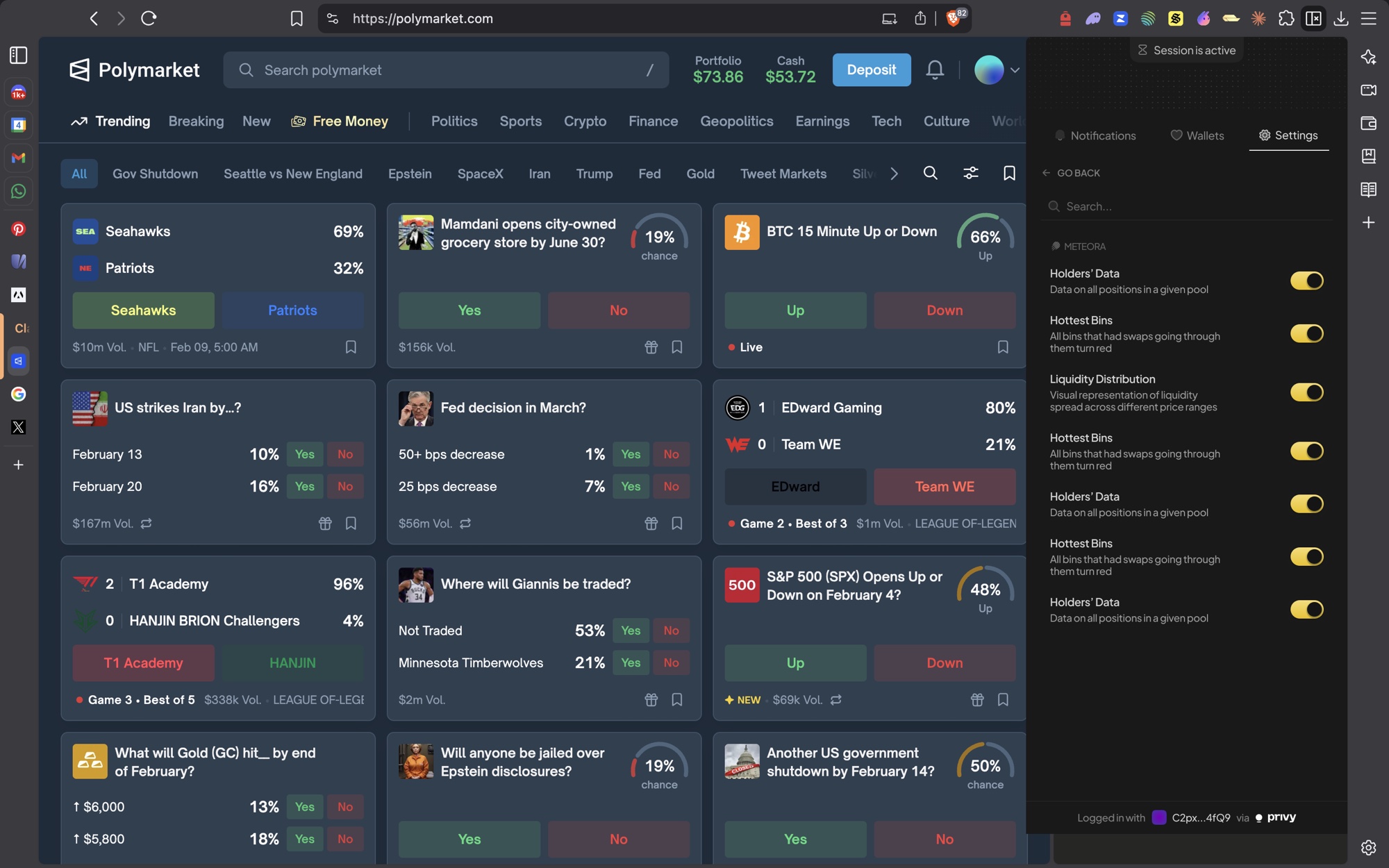Screen dimensions: 1389x868
Task: Click the arrow to show more topic chips
Action: (x=894, y=174)
